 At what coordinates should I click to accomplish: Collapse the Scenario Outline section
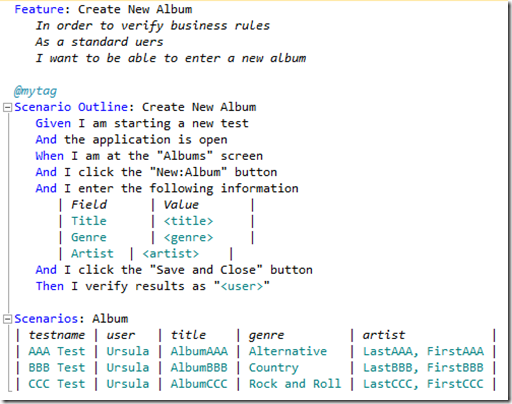pos(7,108)
